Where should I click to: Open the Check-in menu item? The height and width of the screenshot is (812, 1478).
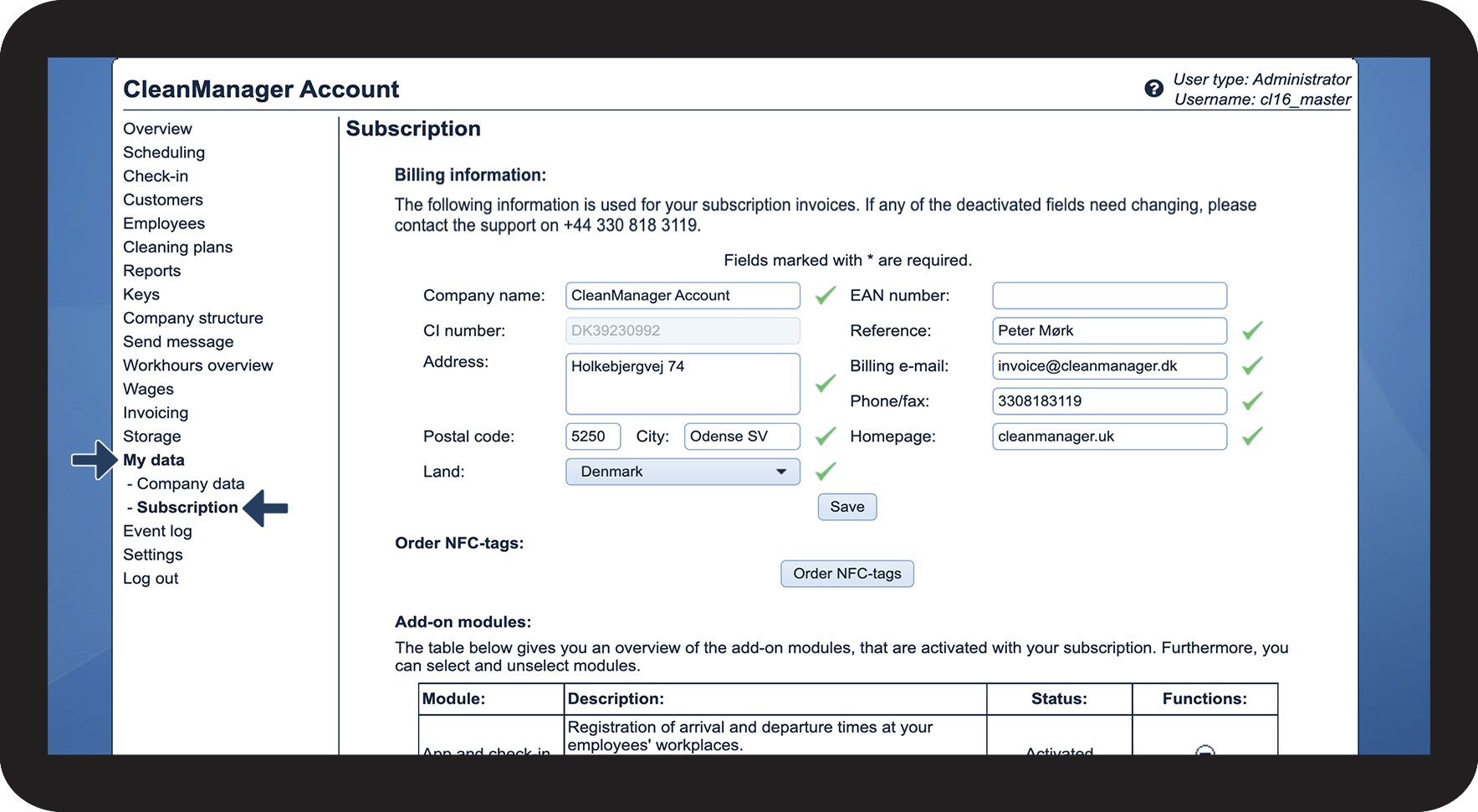156,176
